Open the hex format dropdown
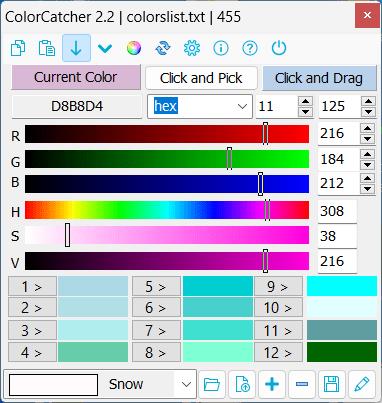This screenshot has width=382, height=403. point(200,107)
